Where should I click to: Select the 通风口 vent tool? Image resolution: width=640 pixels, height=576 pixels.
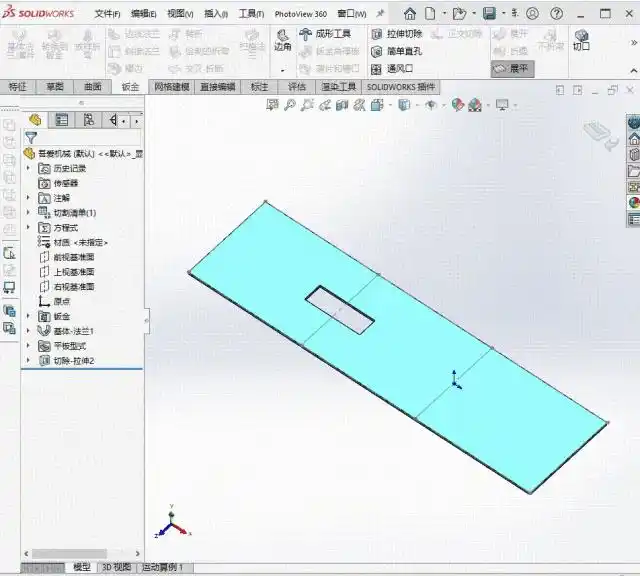(x=392, y=69)
